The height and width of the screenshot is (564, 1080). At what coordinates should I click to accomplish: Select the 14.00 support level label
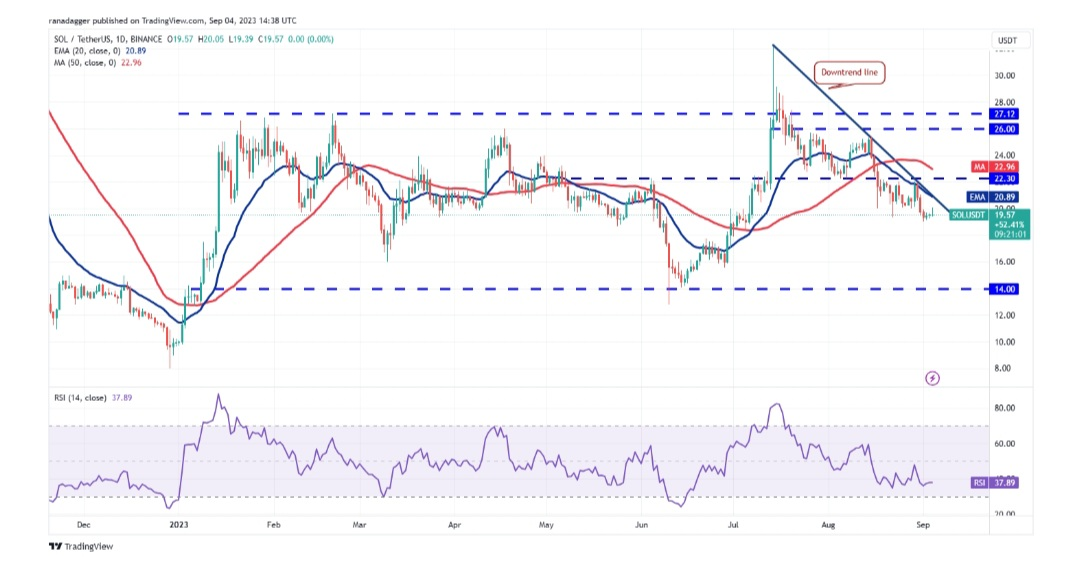pos(1004,288)
